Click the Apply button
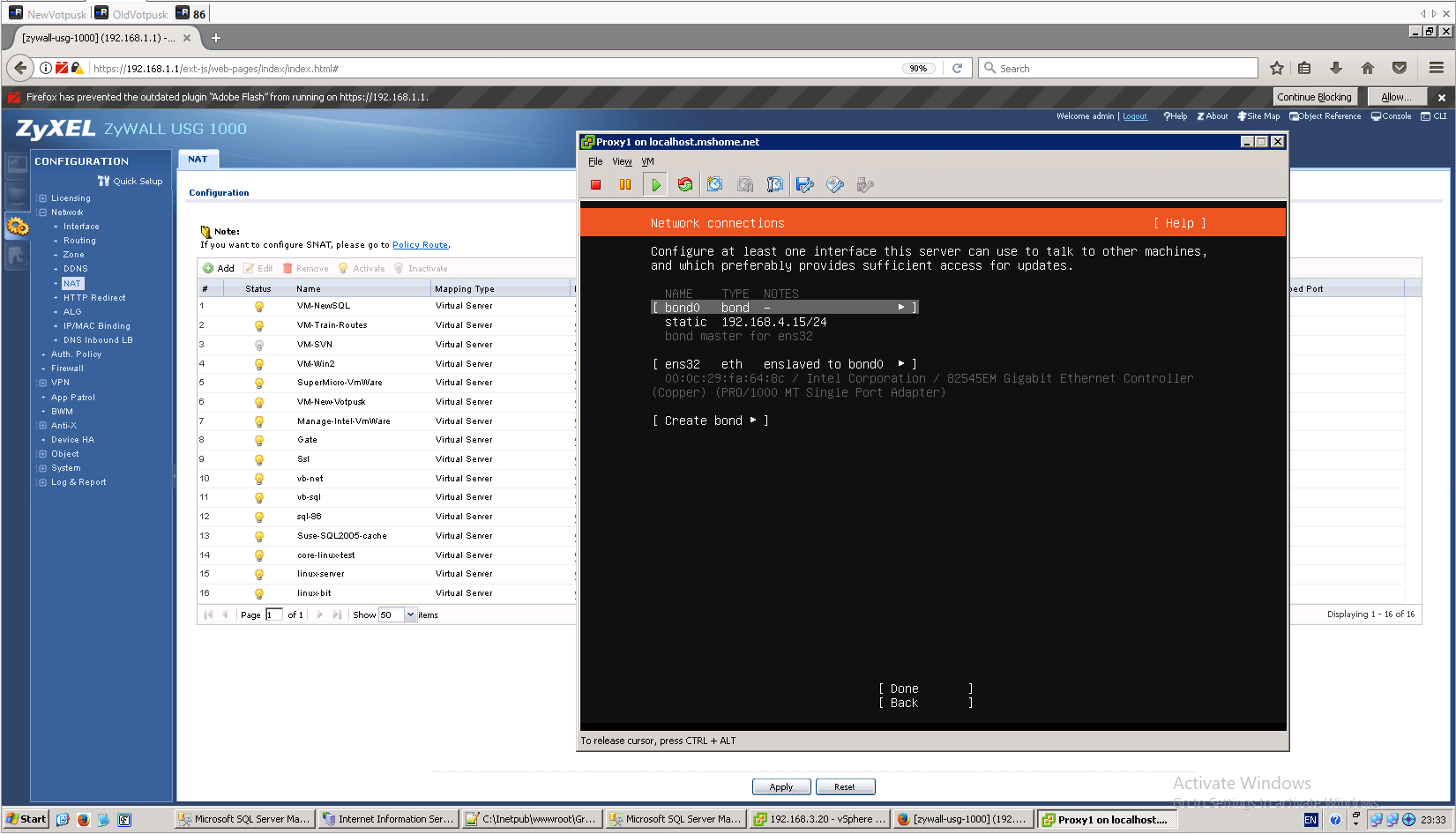The image size is (1456, 834). click(x=781, y=786)
